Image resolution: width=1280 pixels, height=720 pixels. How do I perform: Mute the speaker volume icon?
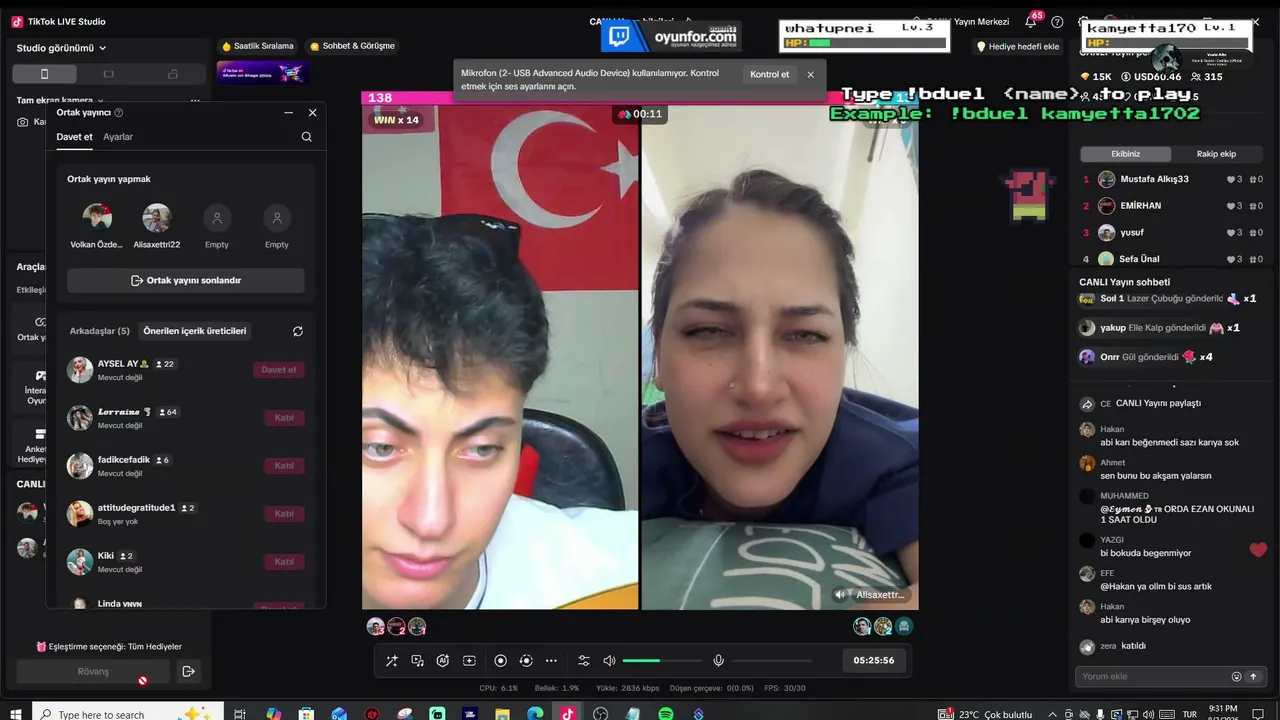609,661
